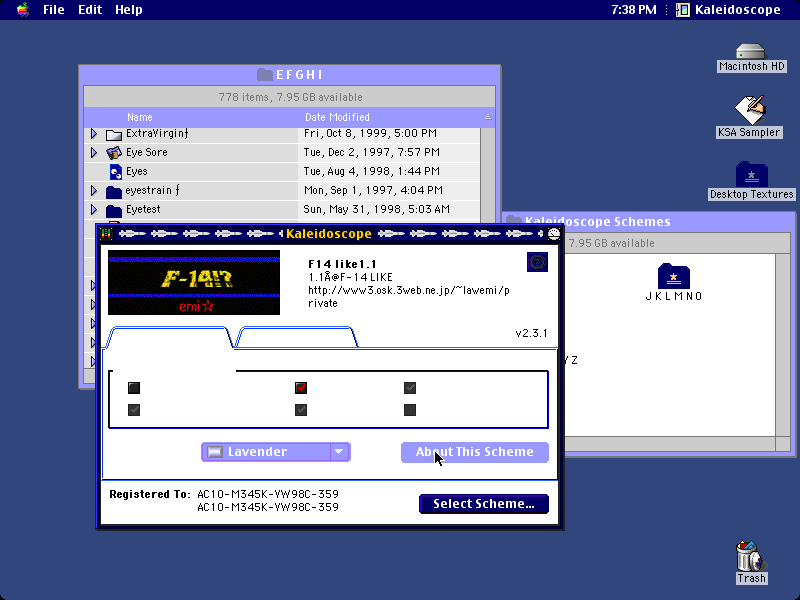The height and width of the screenshot is (600, 800).
Task: Click the Kaleidoscope Schemes horizontal scrollbar
Action: point(670,444)
